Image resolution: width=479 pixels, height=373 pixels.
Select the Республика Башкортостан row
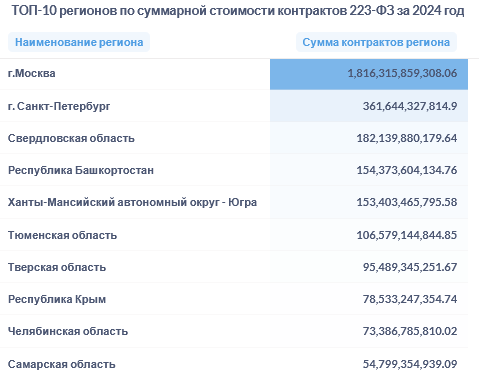click(234, 170)
